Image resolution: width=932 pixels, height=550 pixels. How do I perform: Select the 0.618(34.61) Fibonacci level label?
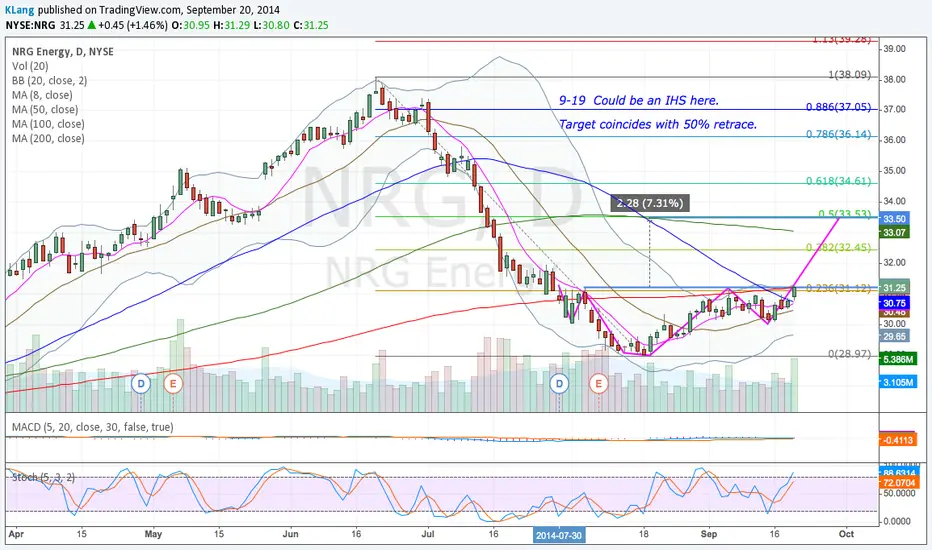click(x=838, y=181)
